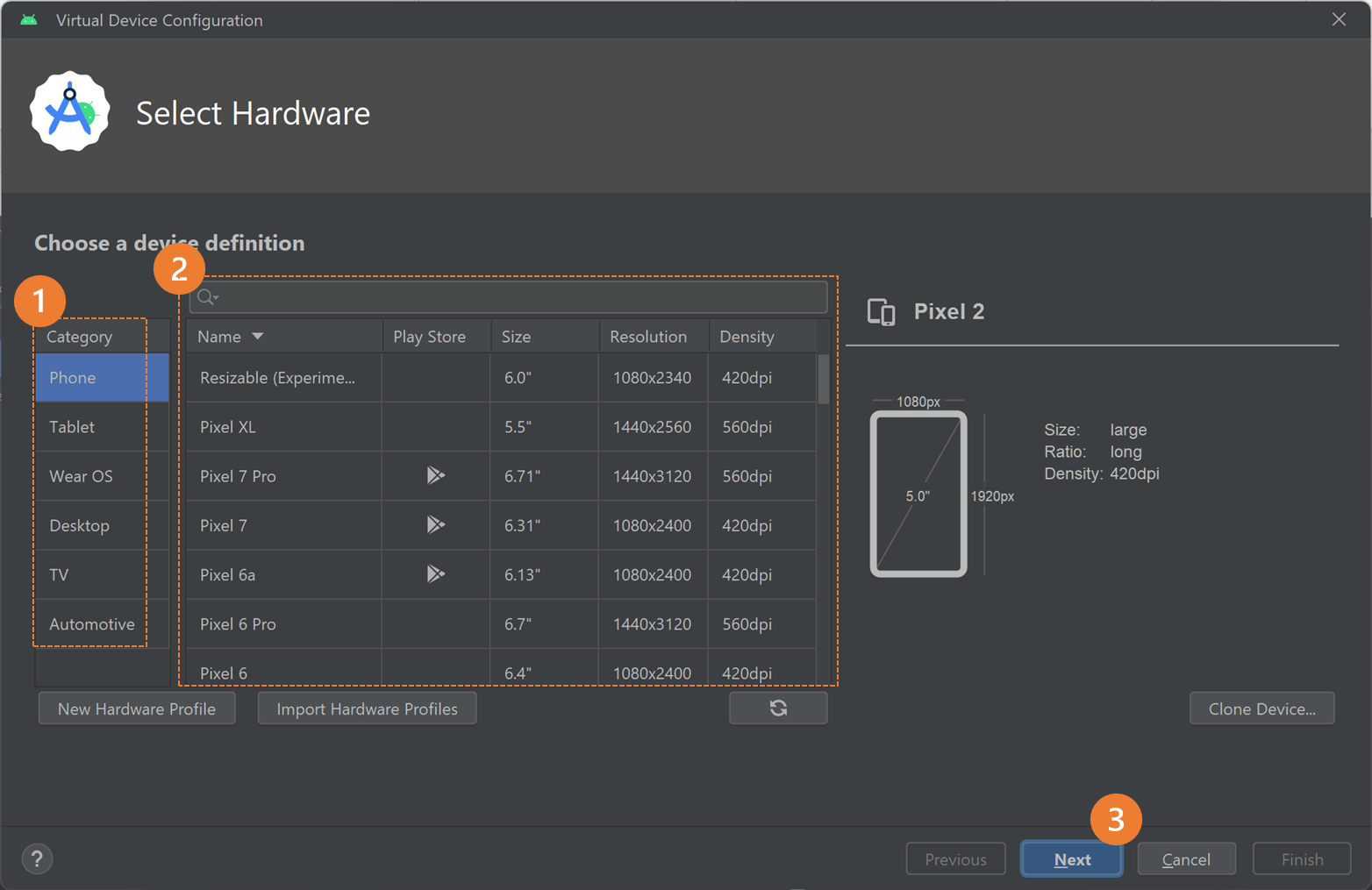
Task: Select the Desktop category
Action: [x=102, y=525]
